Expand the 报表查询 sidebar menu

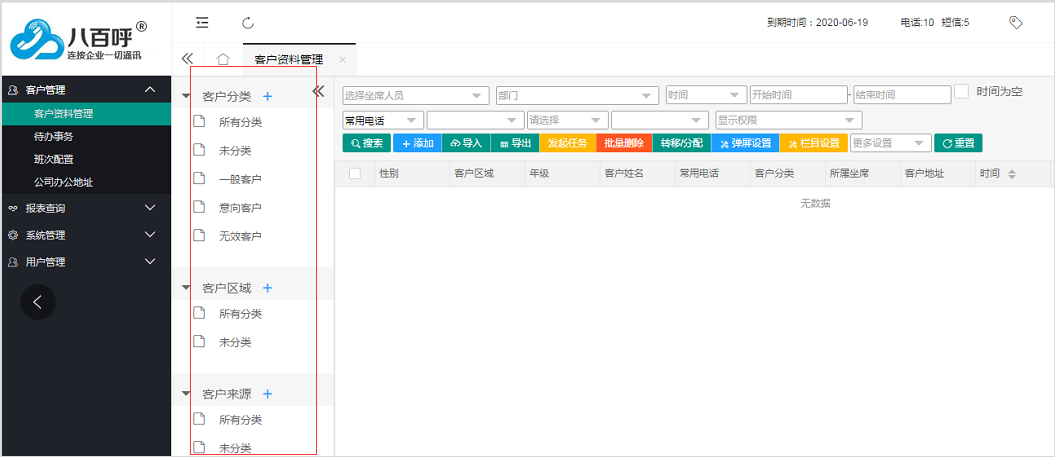(x=85, y=208)
